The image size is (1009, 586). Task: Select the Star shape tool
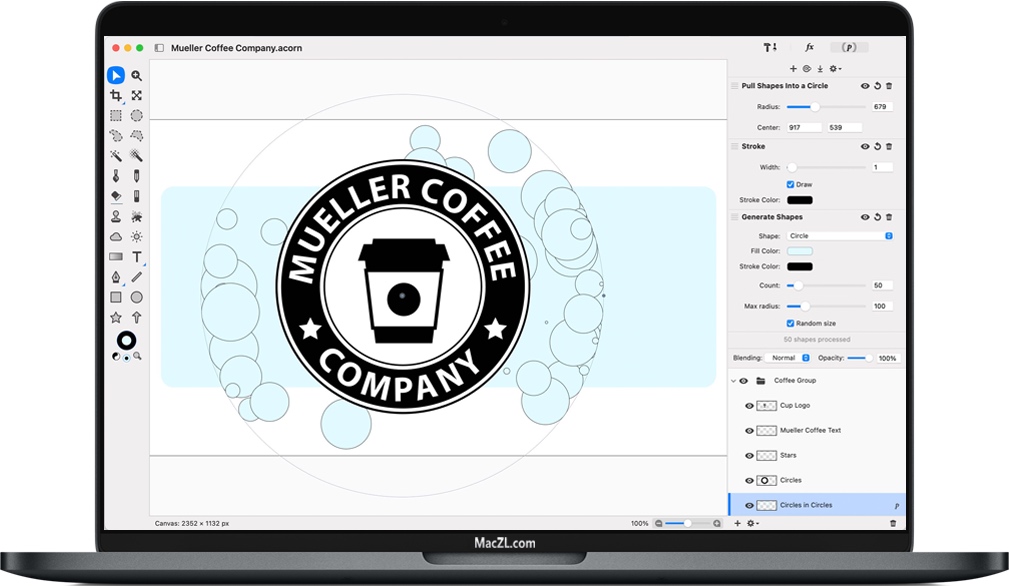pyautogui.click(x=116, y=317)
